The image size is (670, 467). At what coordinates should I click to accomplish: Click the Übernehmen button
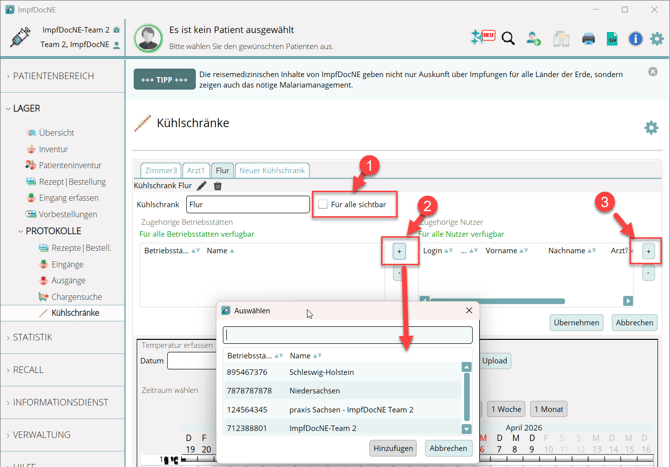pos(577,322)
